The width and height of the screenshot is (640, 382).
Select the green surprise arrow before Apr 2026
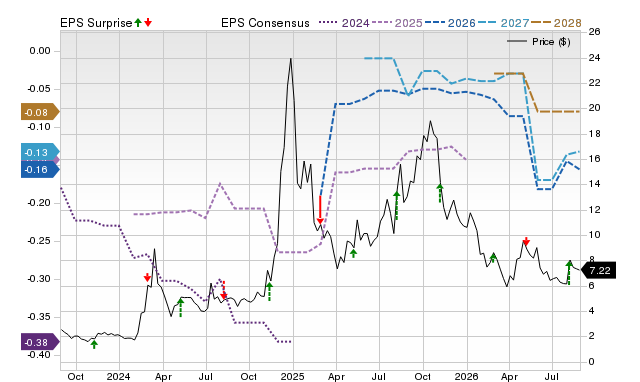point(493,258)
